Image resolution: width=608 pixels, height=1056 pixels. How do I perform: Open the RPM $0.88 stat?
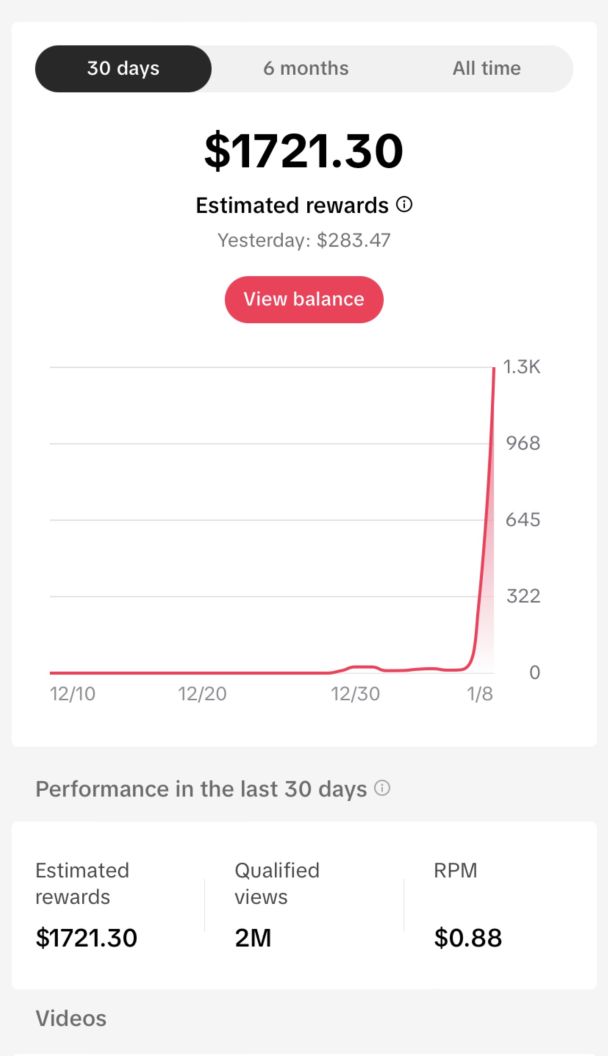[x=468, y=904]
